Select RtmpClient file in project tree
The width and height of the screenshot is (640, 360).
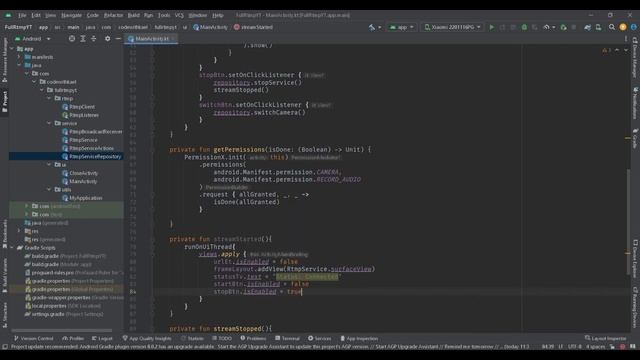point(78,107)
